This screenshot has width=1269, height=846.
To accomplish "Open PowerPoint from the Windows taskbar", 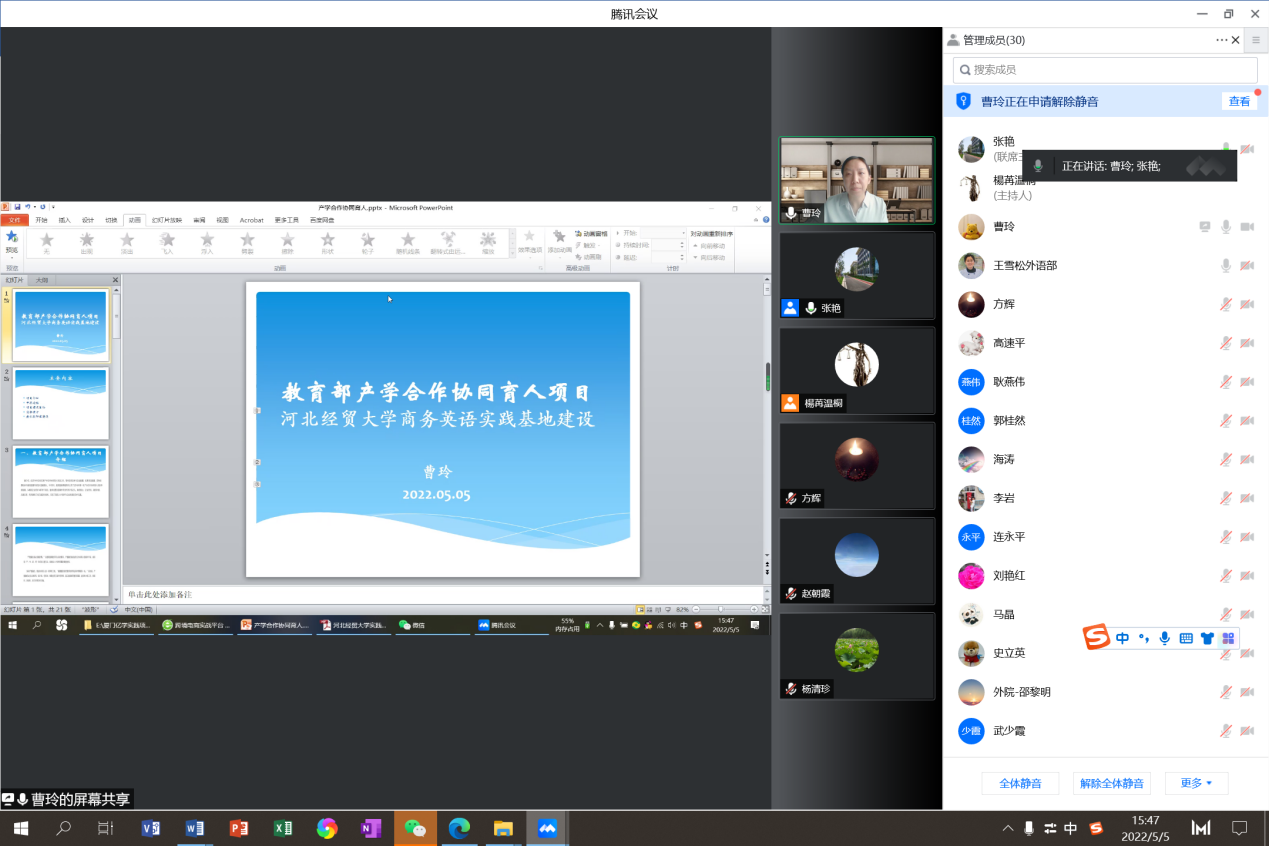I will 238,828.
